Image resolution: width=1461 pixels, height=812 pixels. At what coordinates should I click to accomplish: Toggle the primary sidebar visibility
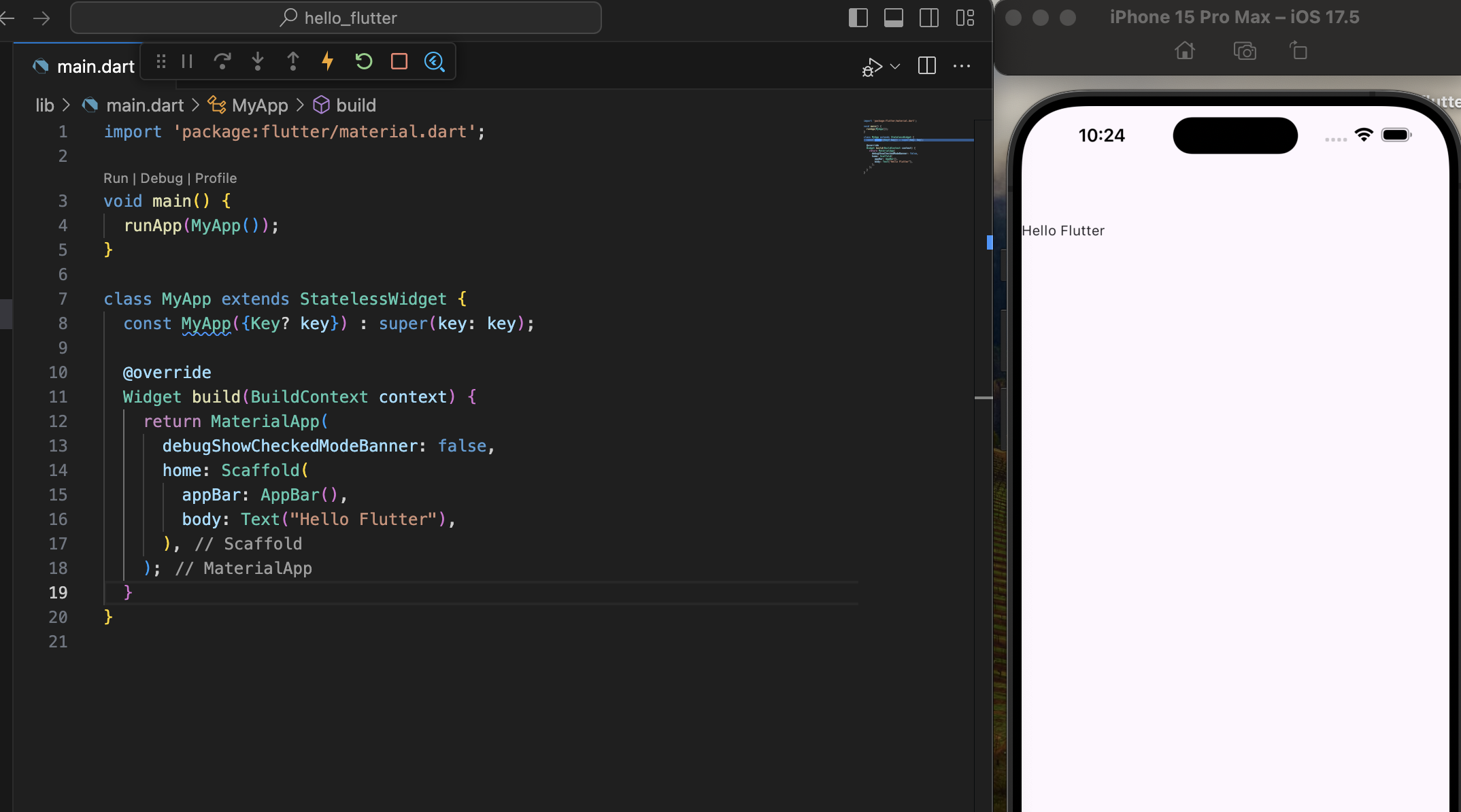coord(858,18)
